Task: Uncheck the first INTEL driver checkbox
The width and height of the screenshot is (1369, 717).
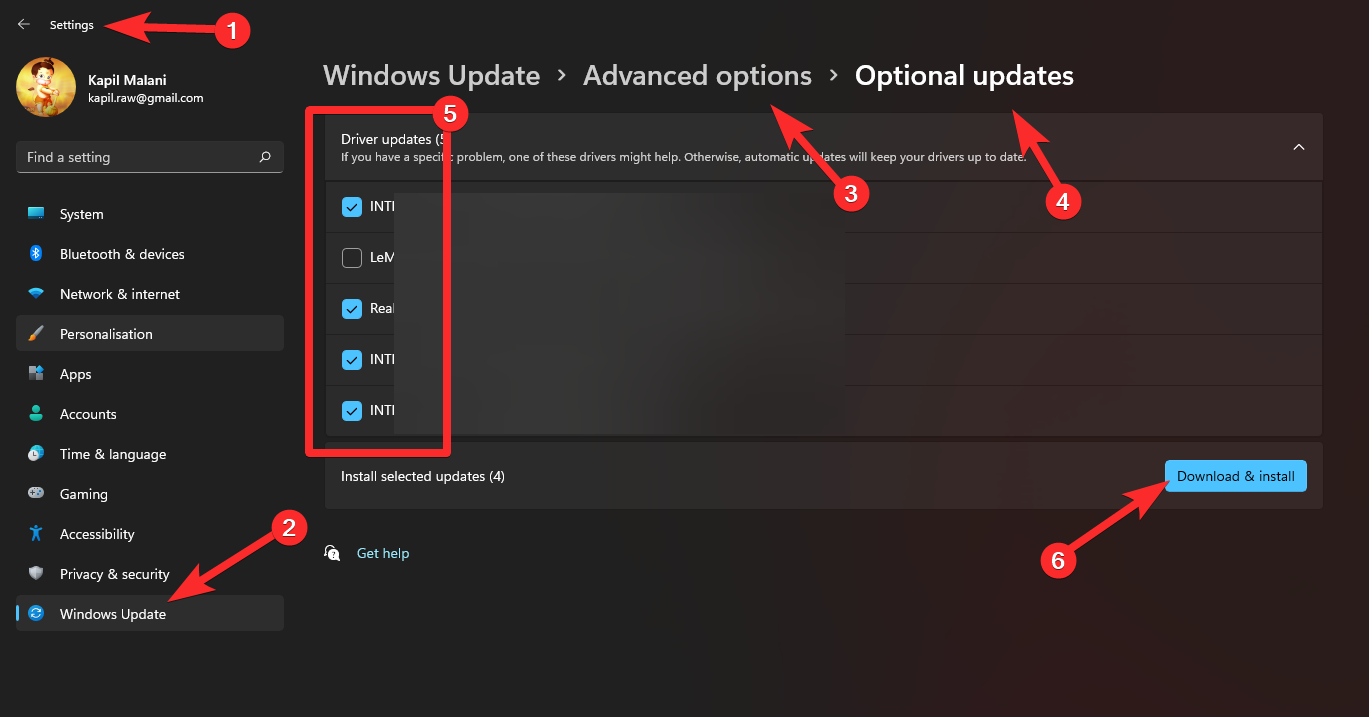Action: 352,207
